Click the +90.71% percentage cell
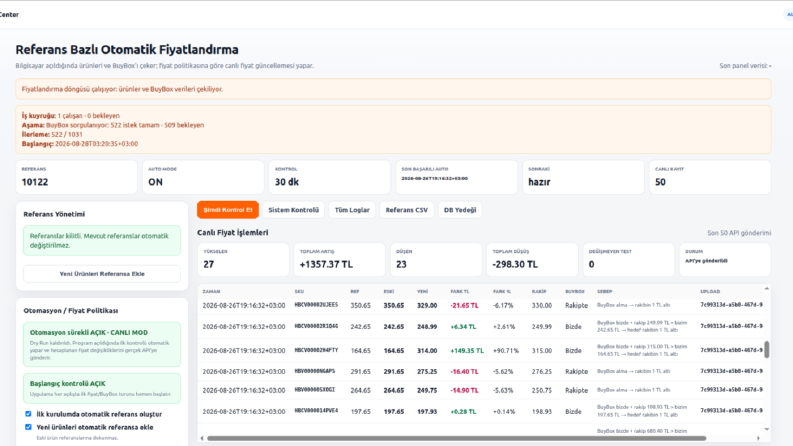 point(506,350)
